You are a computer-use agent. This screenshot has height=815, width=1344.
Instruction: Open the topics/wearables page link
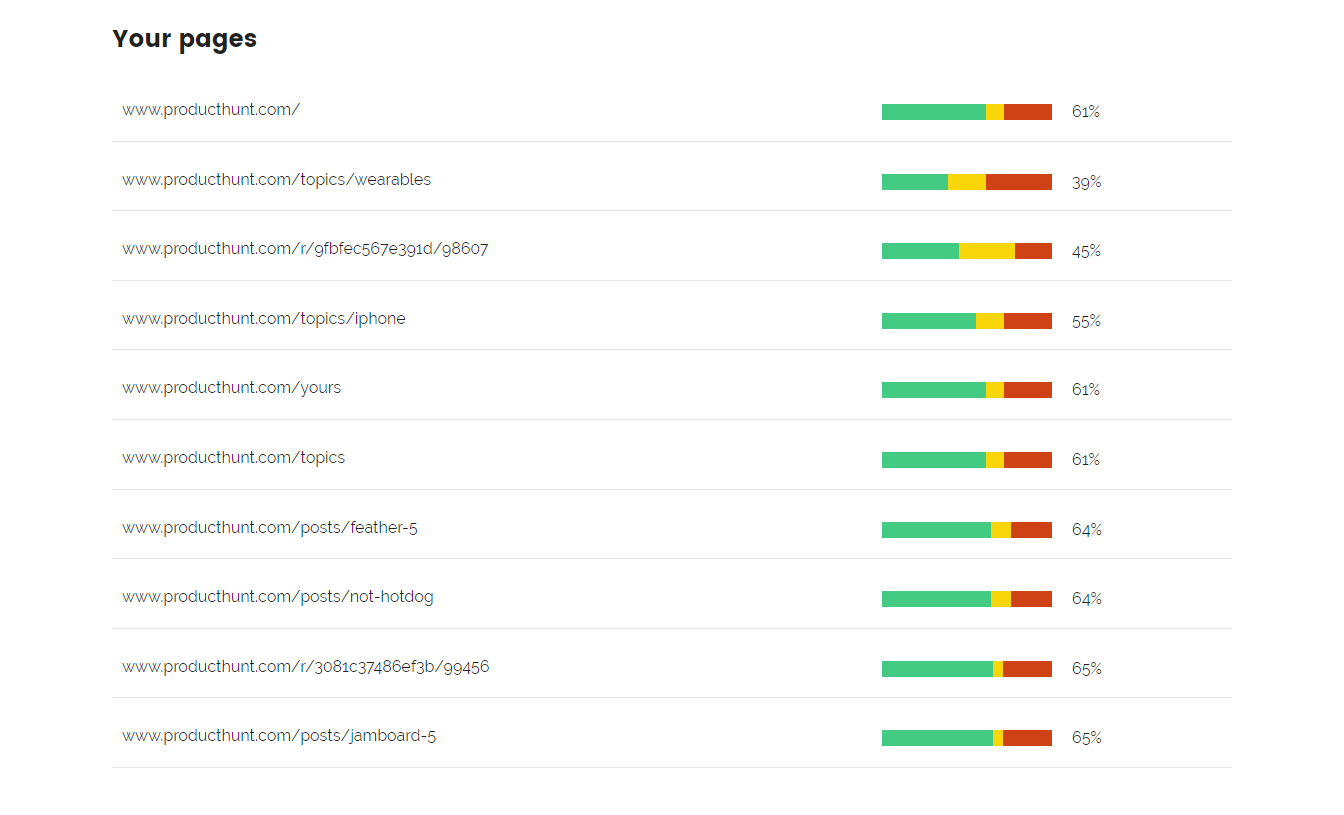(277, 180)
